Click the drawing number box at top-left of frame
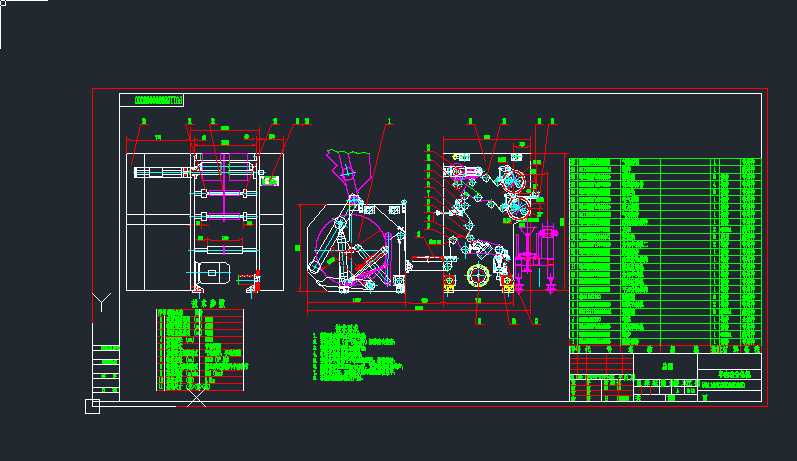 [x=152, y=100]
